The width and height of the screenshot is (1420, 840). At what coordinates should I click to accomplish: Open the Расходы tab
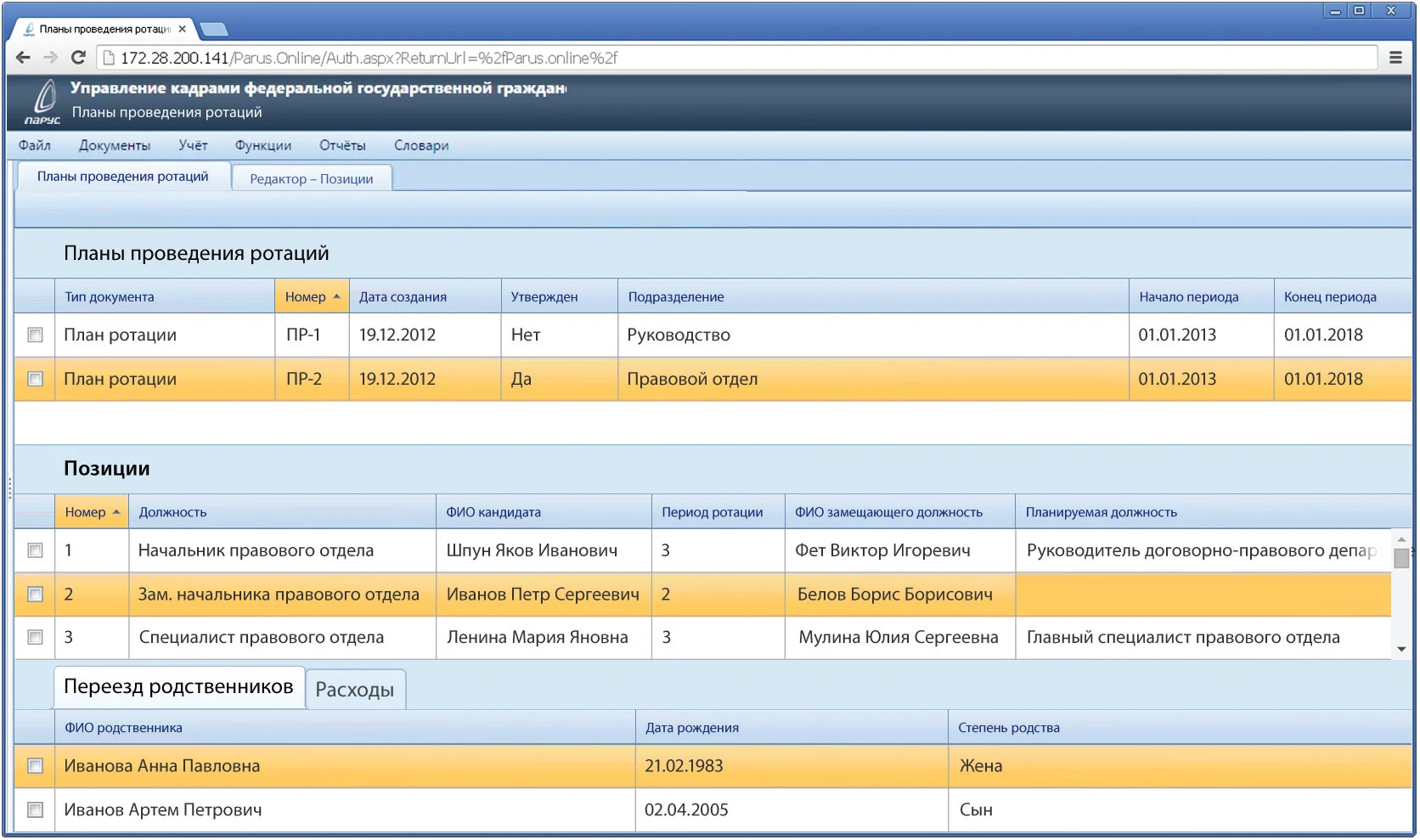[355, 690]
